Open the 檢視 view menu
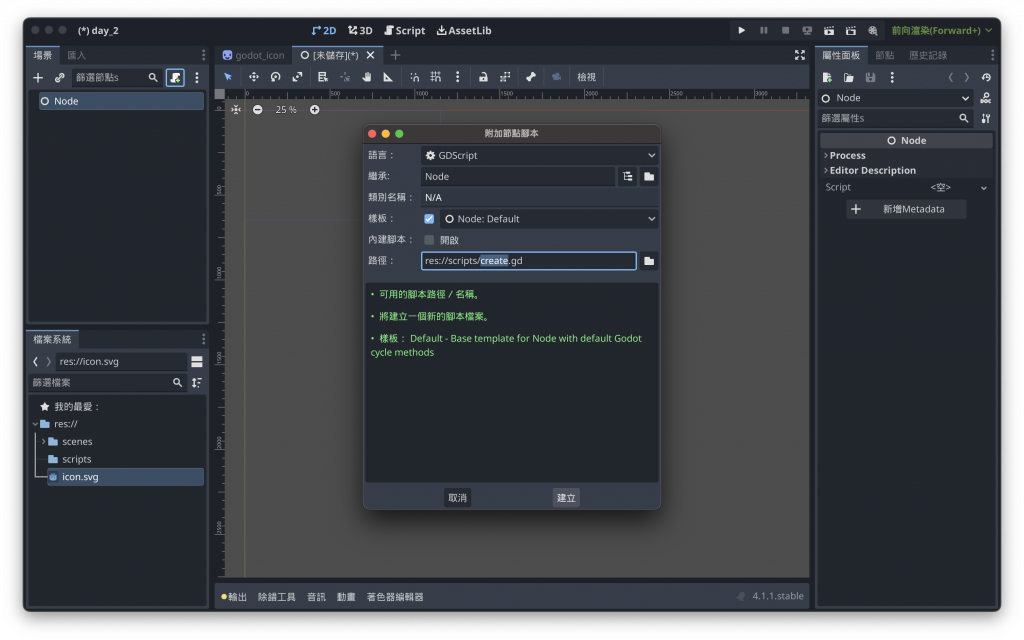Screen dimensions: 1024x640 (586, 77)
